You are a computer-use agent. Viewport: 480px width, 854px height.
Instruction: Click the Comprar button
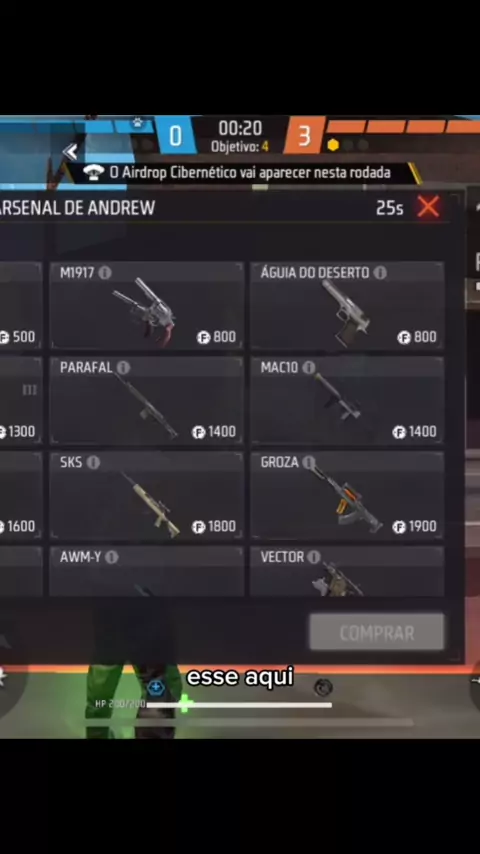coord(377,632)
